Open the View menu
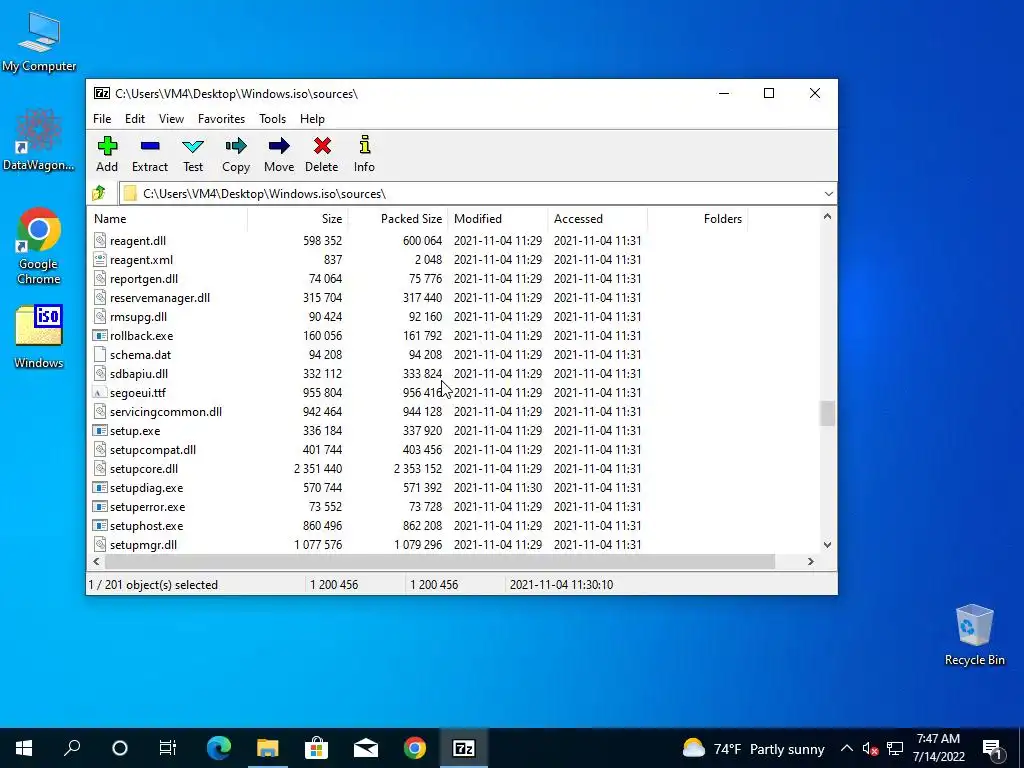1024x768 pixels. (x=171, y=119)
